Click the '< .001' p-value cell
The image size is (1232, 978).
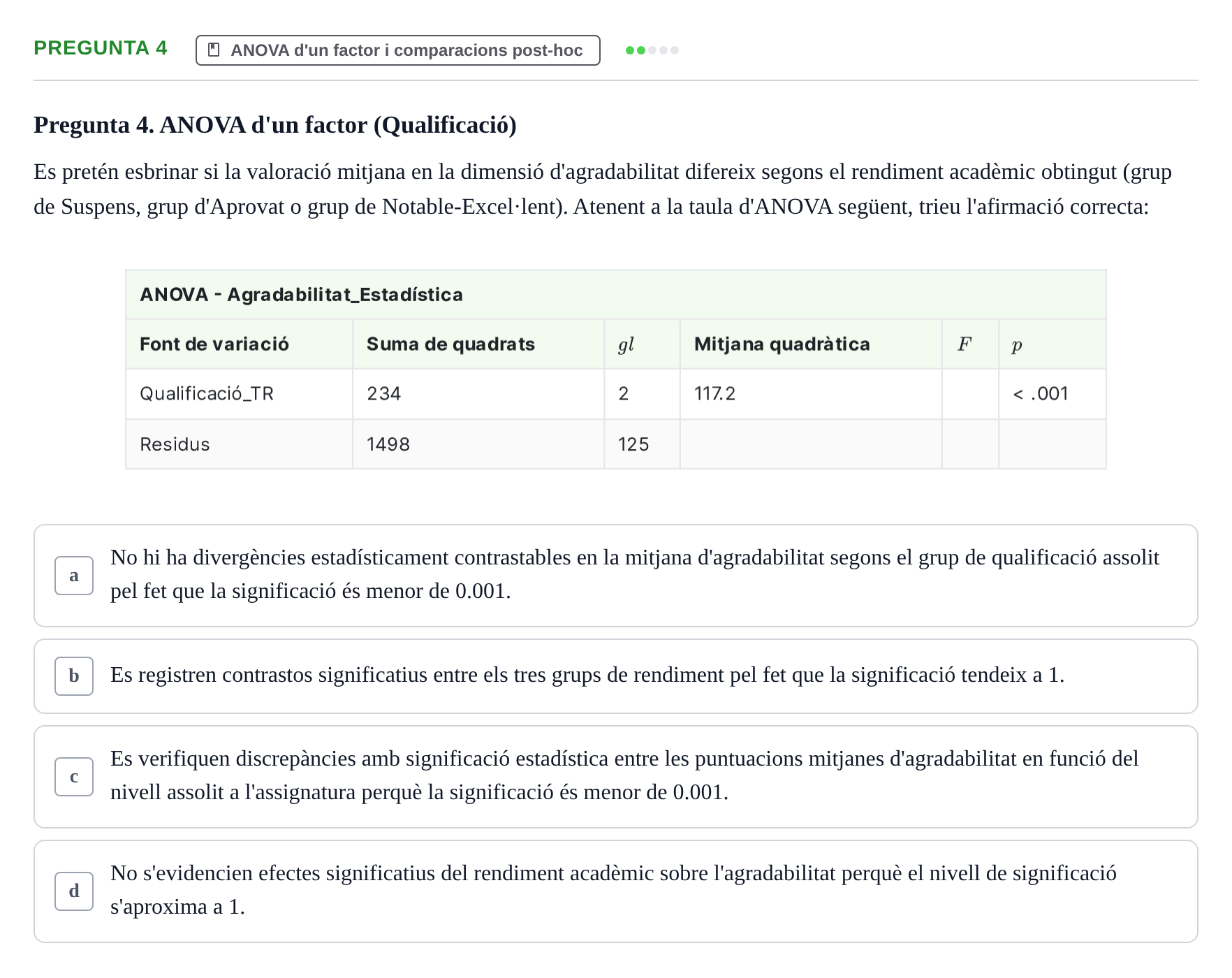point(1041,394)
